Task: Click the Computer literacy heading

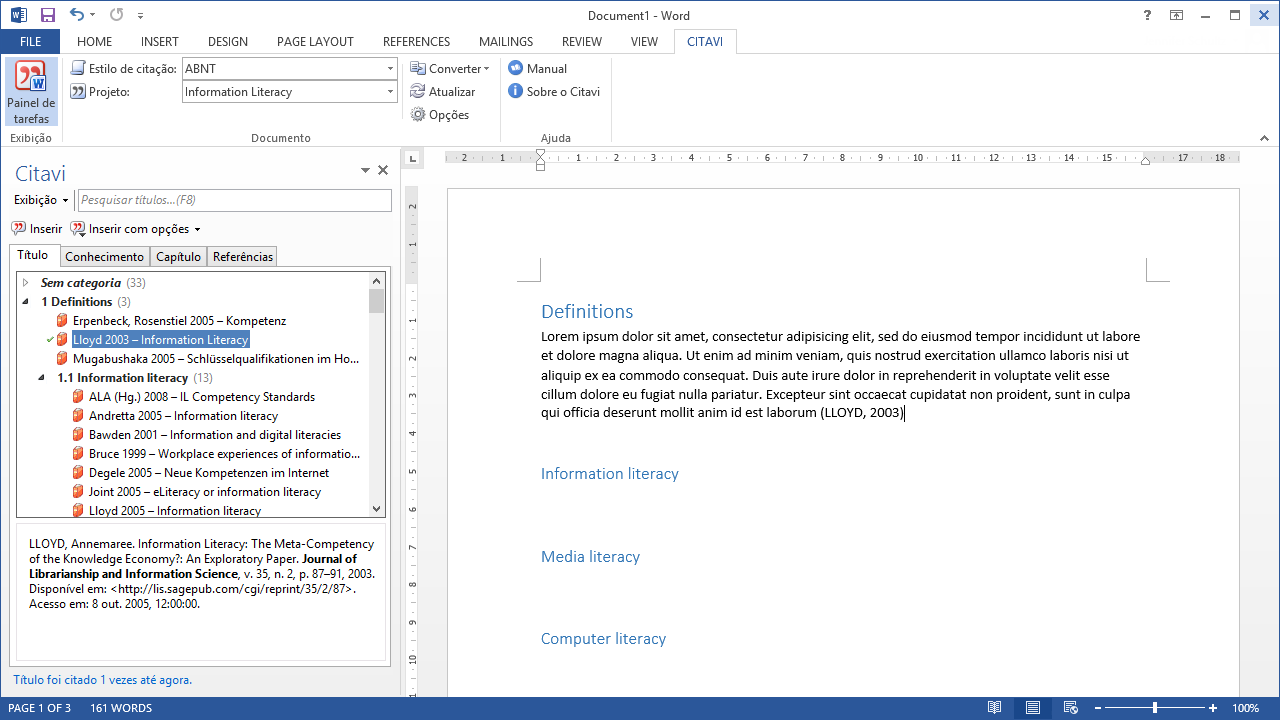Action: [603, 639]
